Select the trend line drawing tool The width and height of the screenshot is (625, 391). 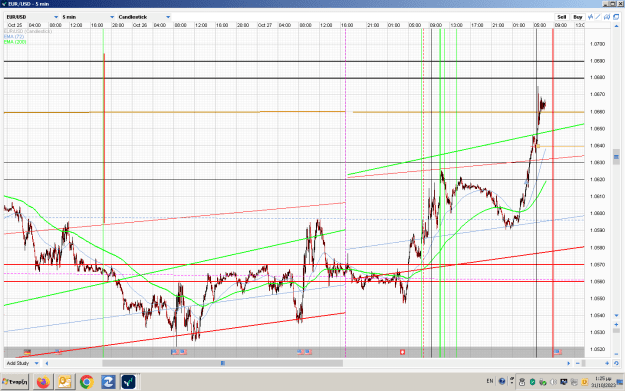598,17
